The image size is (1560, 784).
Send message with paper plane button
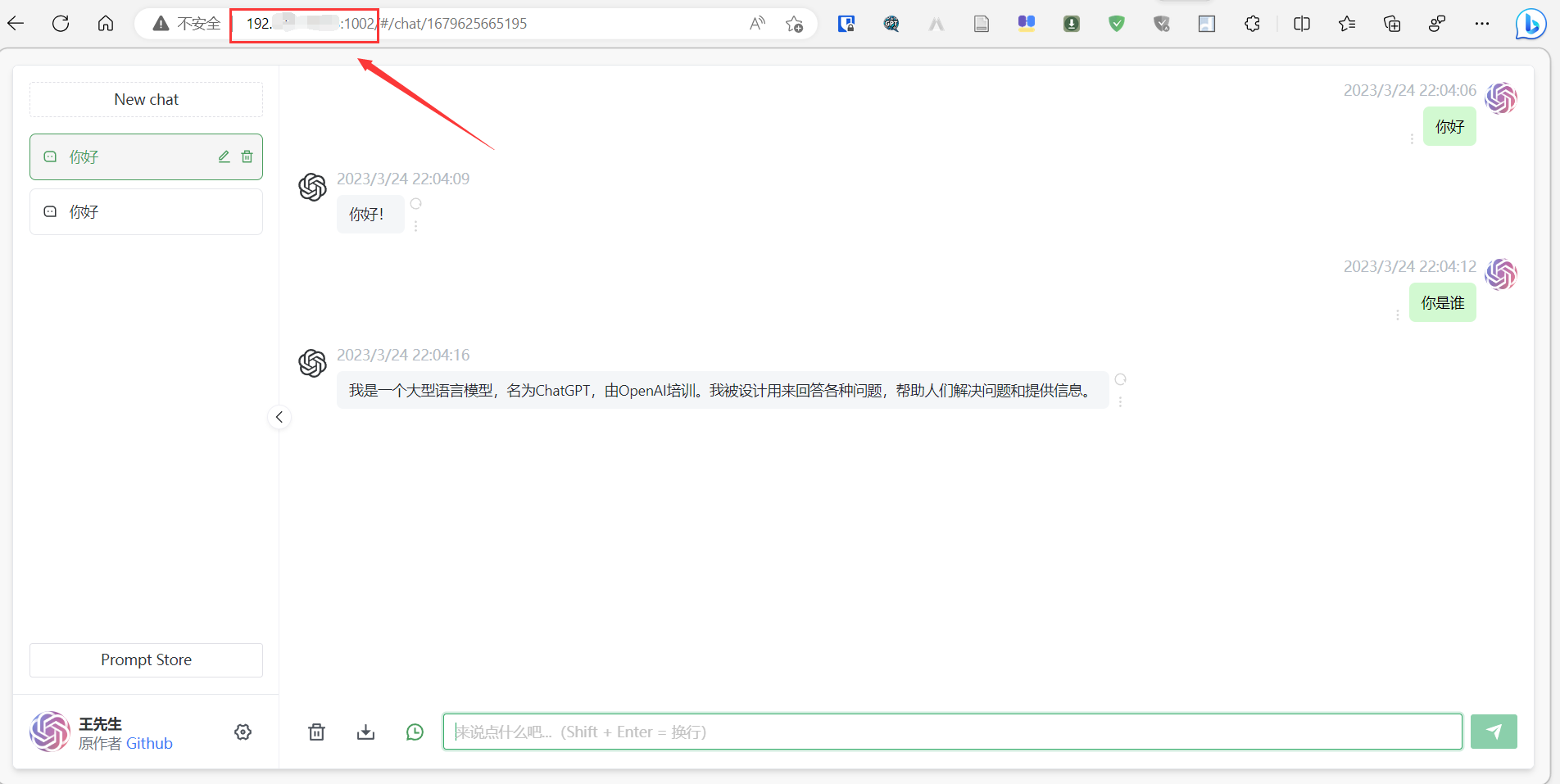click(1494, 732)
